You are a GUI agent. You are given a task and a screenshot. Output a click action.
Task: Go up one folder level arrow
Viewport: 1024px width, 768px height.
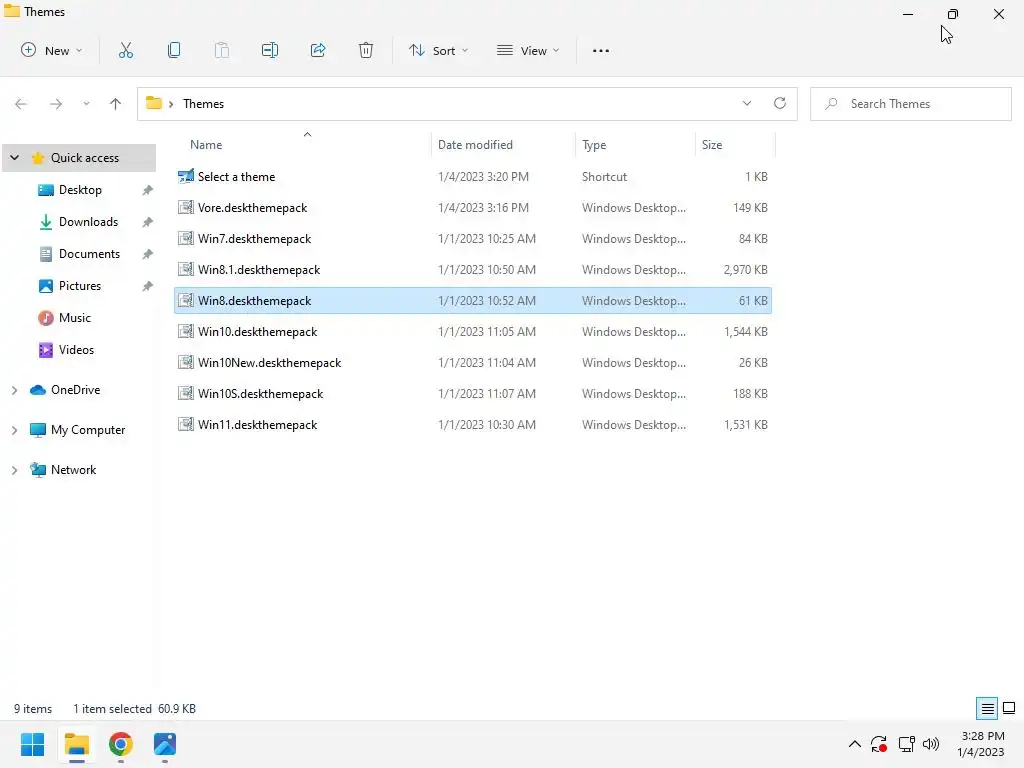116,104
